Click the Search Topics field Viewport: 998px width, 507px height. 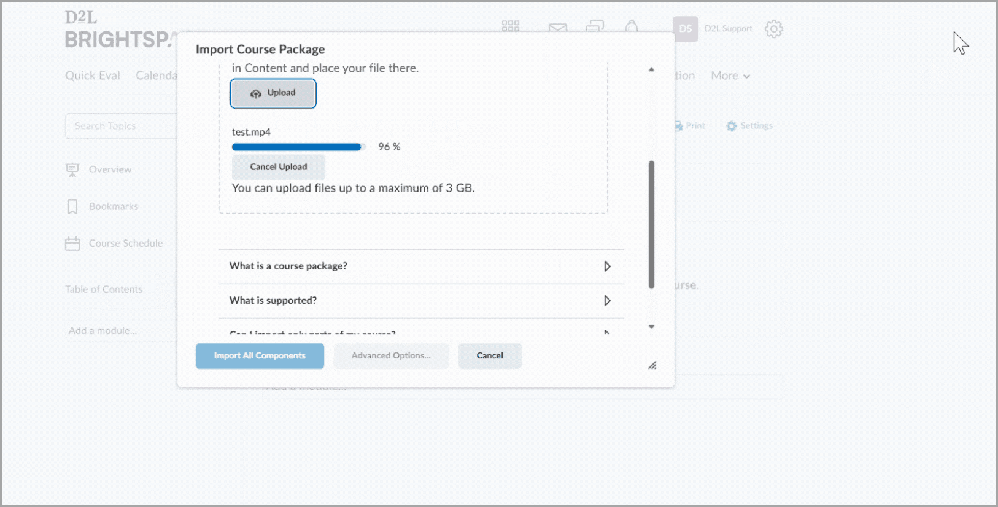click(121, 126)
